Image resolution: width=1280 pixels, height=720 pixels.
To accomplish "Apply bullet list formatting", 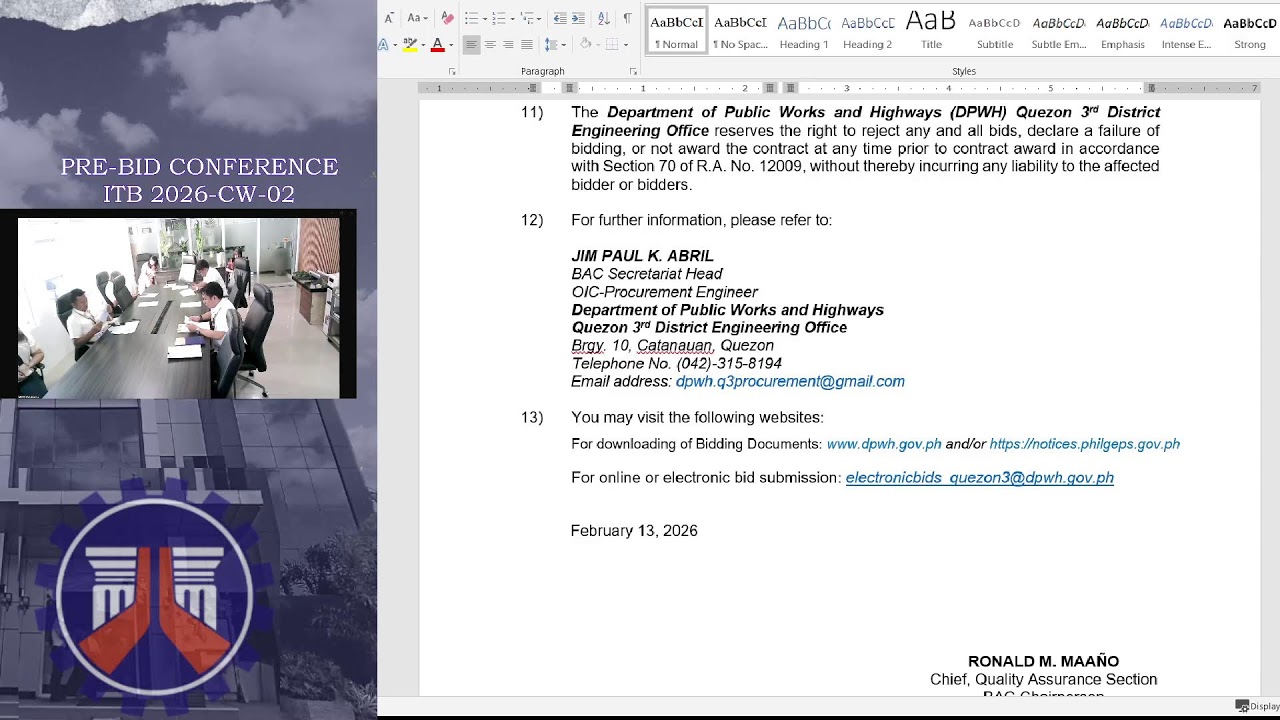I will [x=471, y=18].
